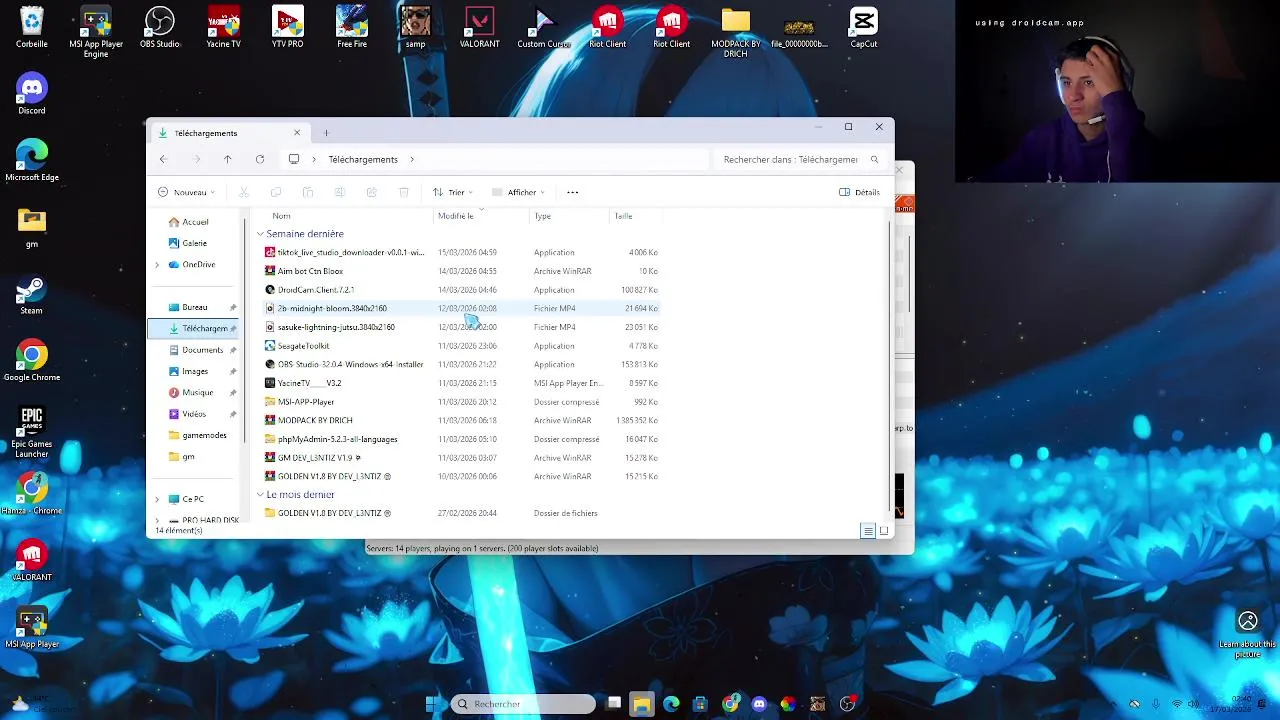Click the taskbar Rechercher search box
This screenshot has height=720, width=1280.
[x=523, y=704]
